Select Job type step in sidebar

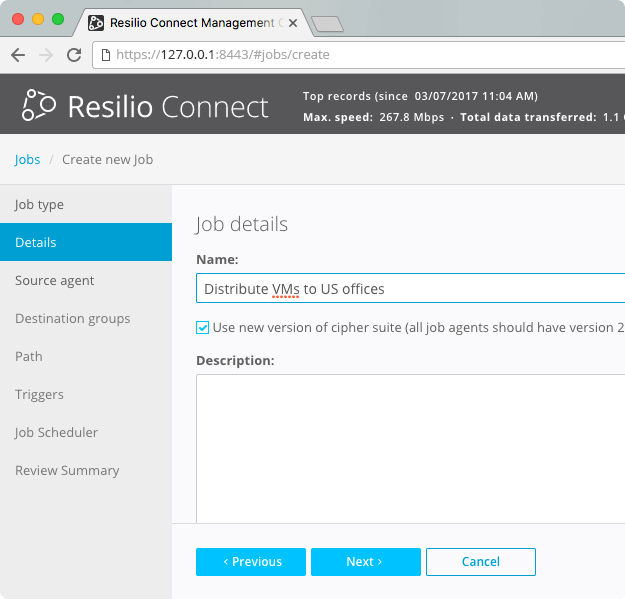click(86, 204)
